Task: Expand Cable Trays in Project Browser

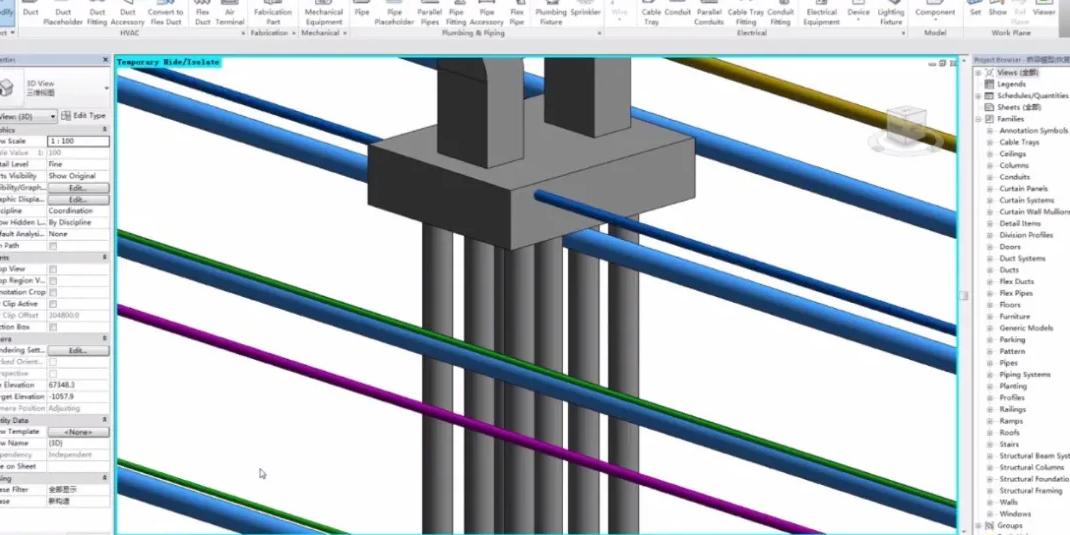Action: click(x=990, y=143)
